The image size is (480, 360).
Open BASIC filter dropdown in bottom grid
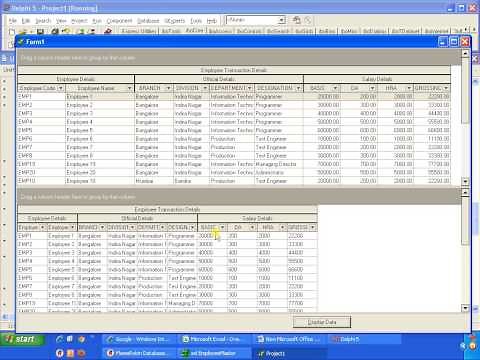point(222,227)
